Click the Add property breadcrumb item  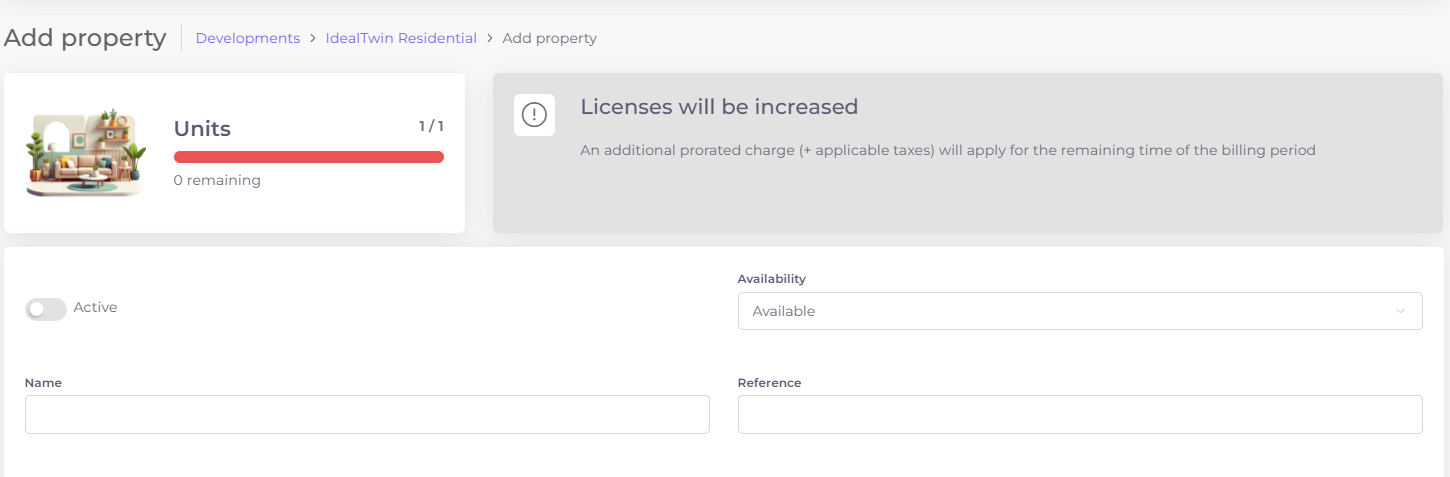point(549,38)
